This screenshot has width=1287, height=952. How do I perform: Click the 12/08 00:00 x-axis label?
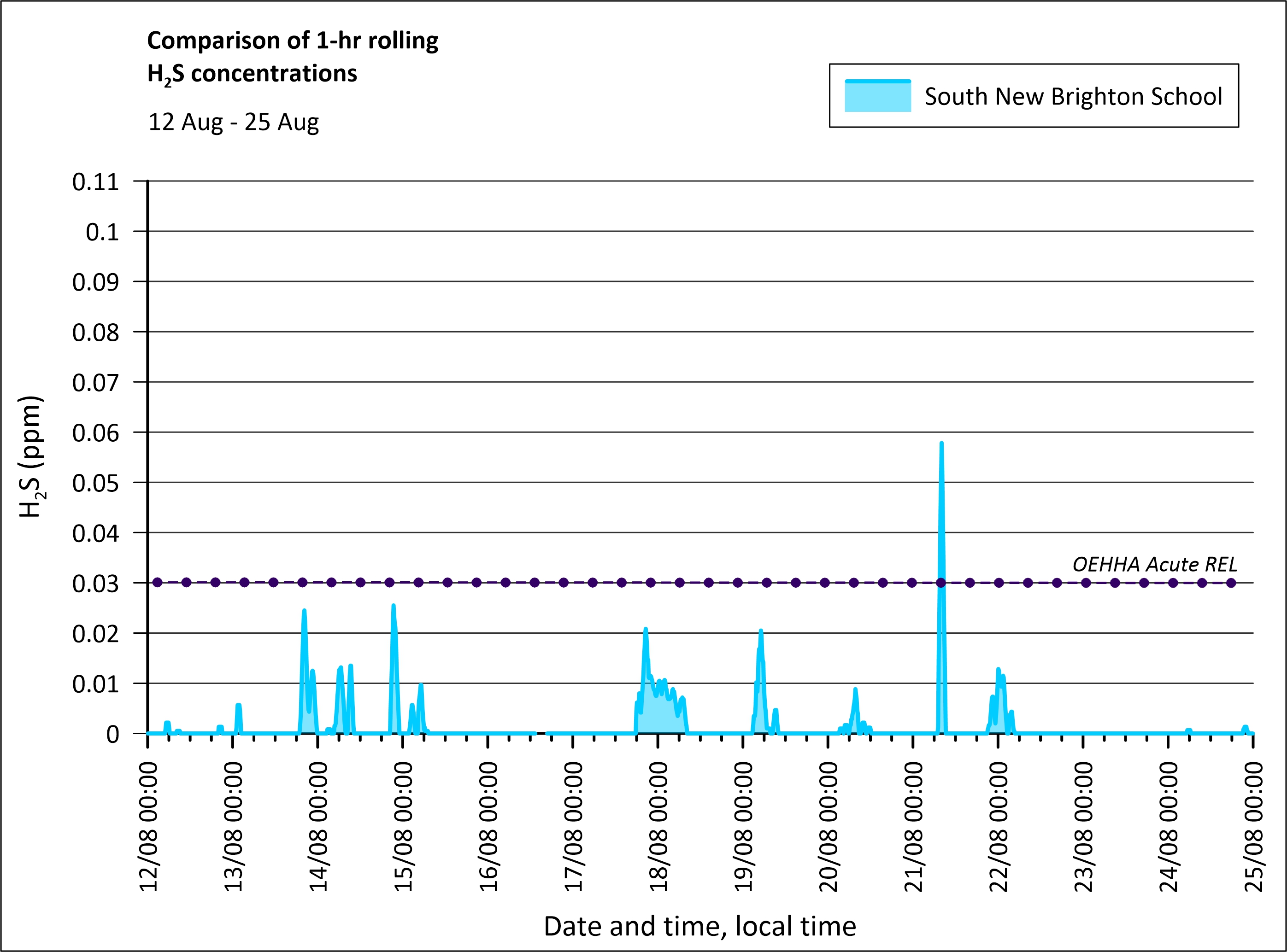[149, 827]
